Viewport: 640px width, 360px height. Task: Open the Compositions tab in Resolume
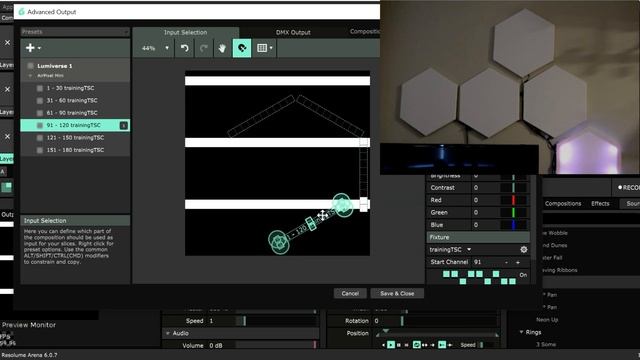tap(563, 203)
